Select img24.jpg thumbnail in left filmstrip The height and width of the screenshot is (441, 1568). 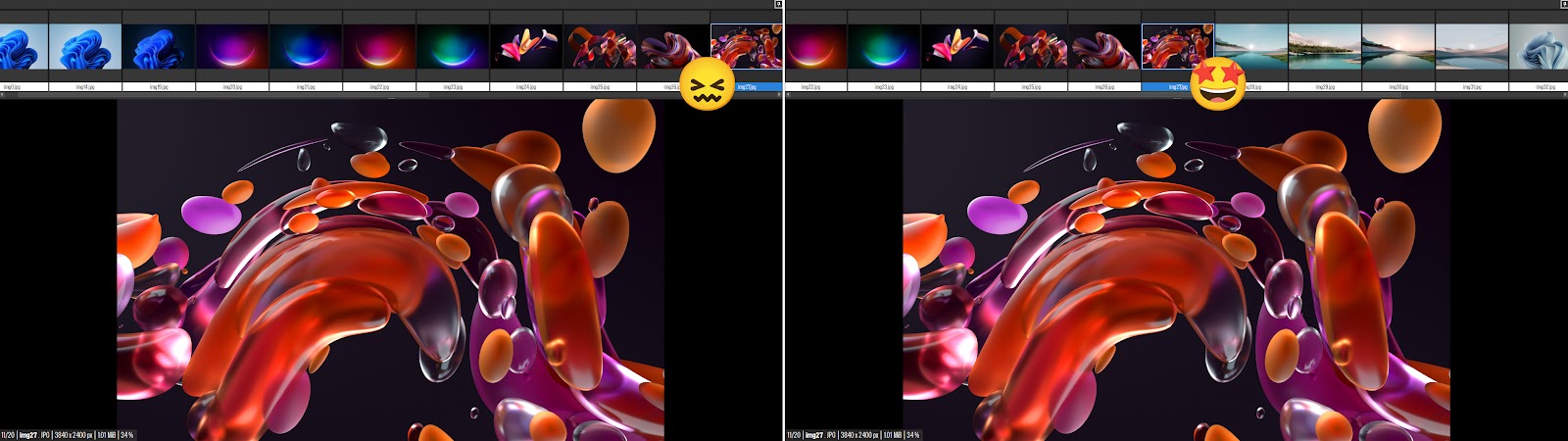[526, 46]
